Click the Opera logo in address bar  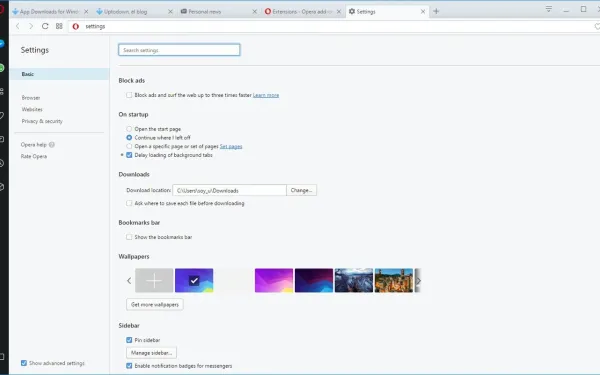click(x=76, y=26)
